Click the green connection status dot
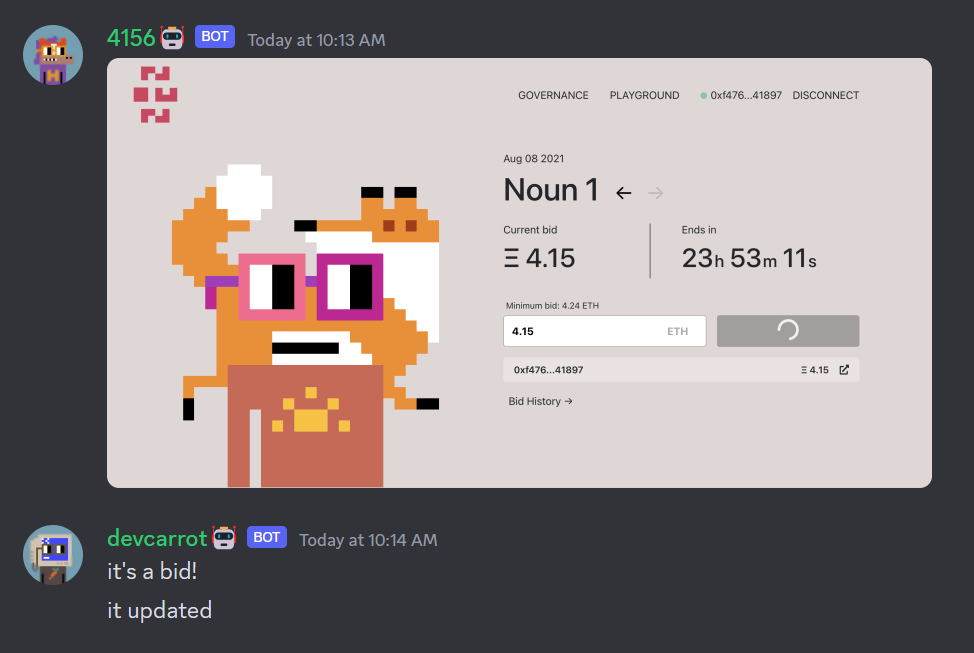 [x=704, y=96]
